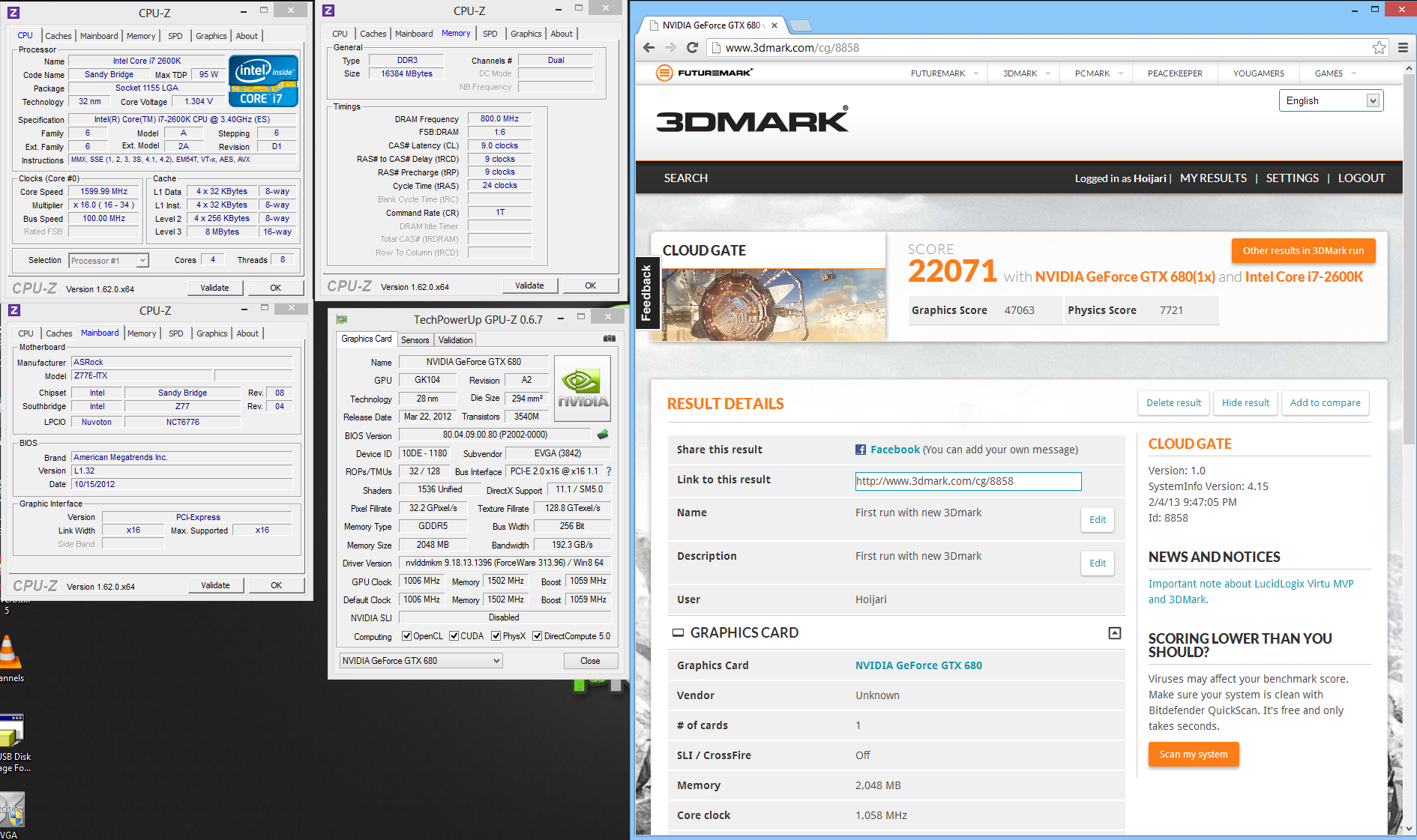The height and width of the screenshot is (840, 1417).
Task: Click Edit next to the Description field
Action: [x=1098, y=563]
